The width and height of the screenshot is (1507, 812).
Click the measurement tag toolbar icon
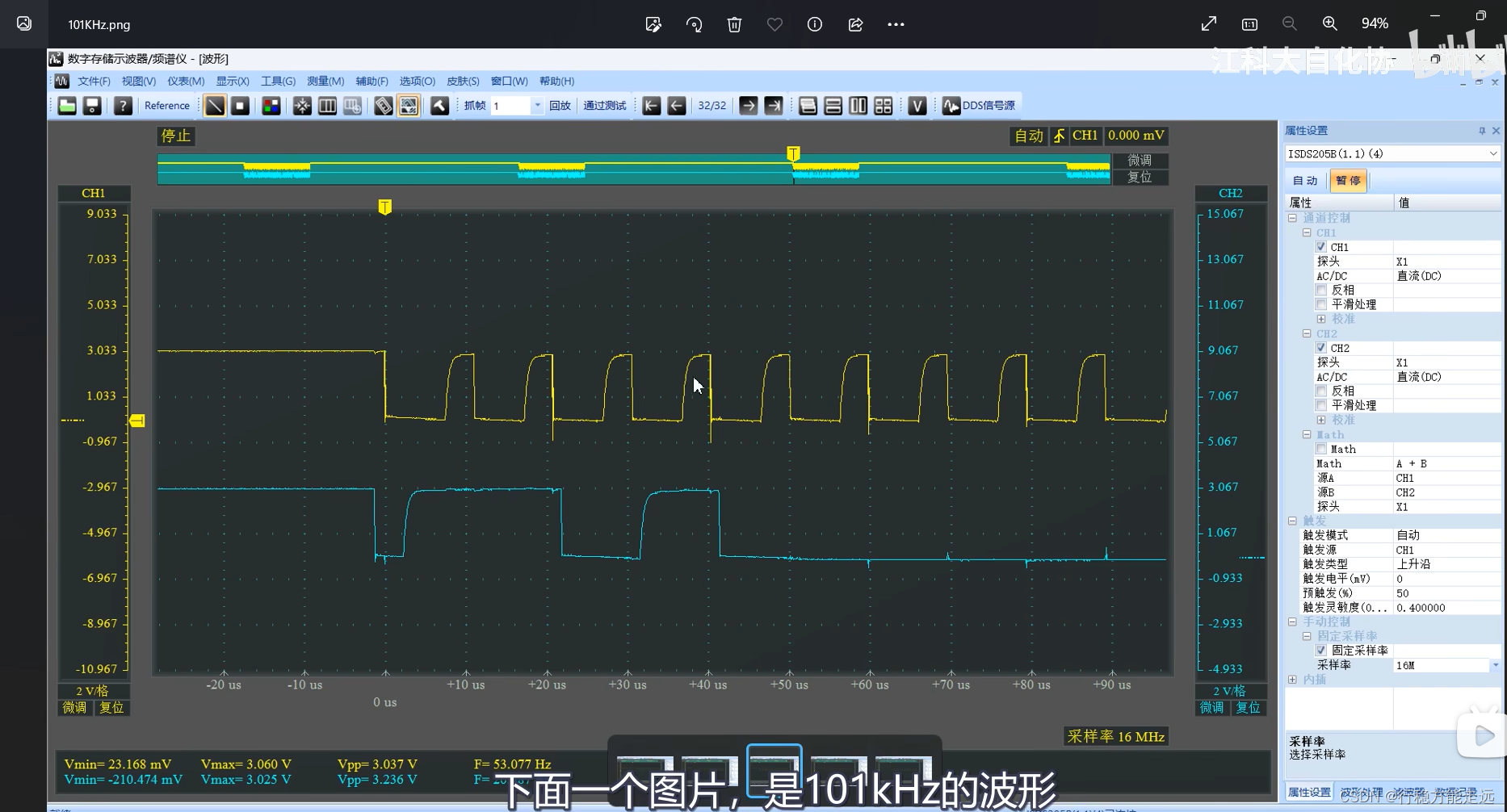click(384, 106)
